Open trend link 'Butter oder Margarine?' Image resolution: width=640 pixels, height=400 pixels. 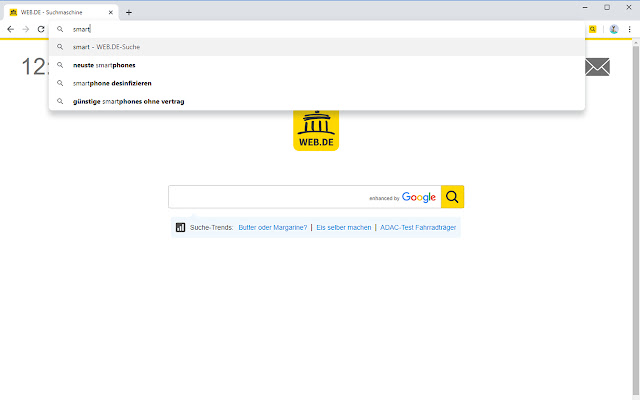(273, 227)
